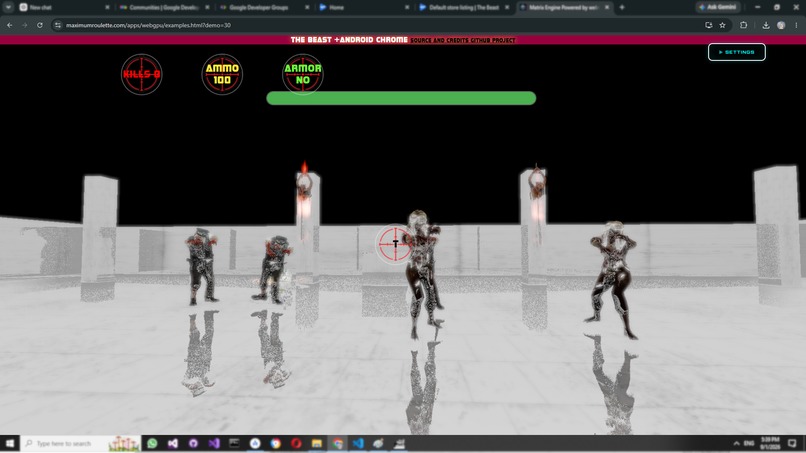
Task: Close the New chat tab
Action: (107, 7)
